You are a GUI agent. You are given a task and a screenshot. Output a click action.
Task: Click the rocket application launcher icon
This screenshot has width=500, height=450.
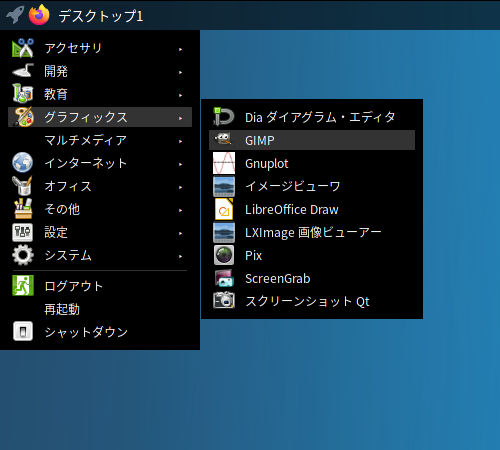(15, 15)
